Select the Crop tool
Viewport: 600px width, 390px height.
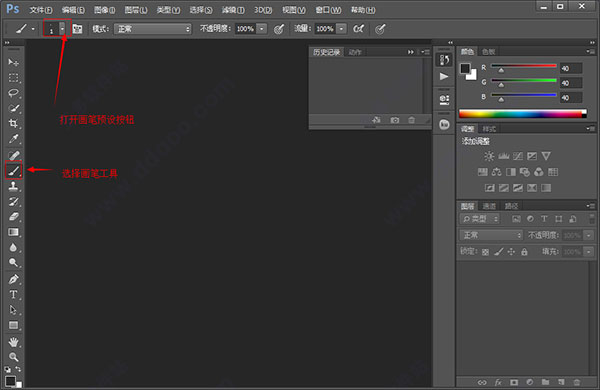coord(13,123)
